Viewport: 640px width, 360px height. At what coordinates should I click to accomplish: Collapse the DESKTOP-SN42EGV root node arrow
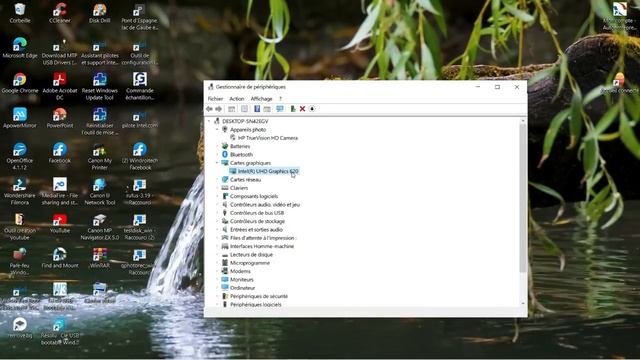(209, 121)
